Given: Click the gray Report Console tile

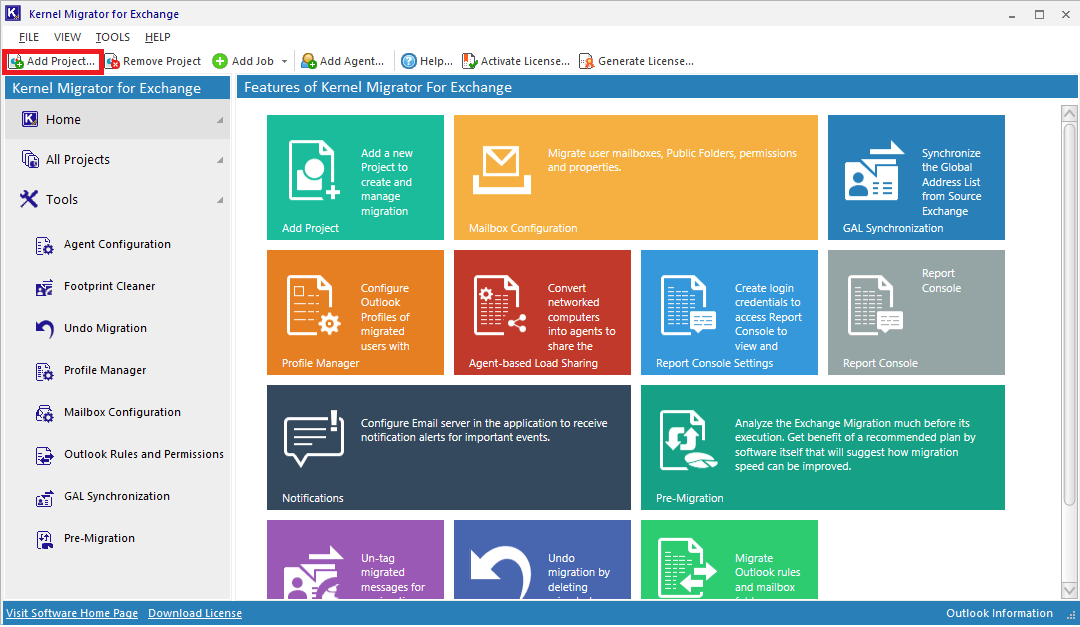Looking at the screenshot, I should (x=916, y=312).
